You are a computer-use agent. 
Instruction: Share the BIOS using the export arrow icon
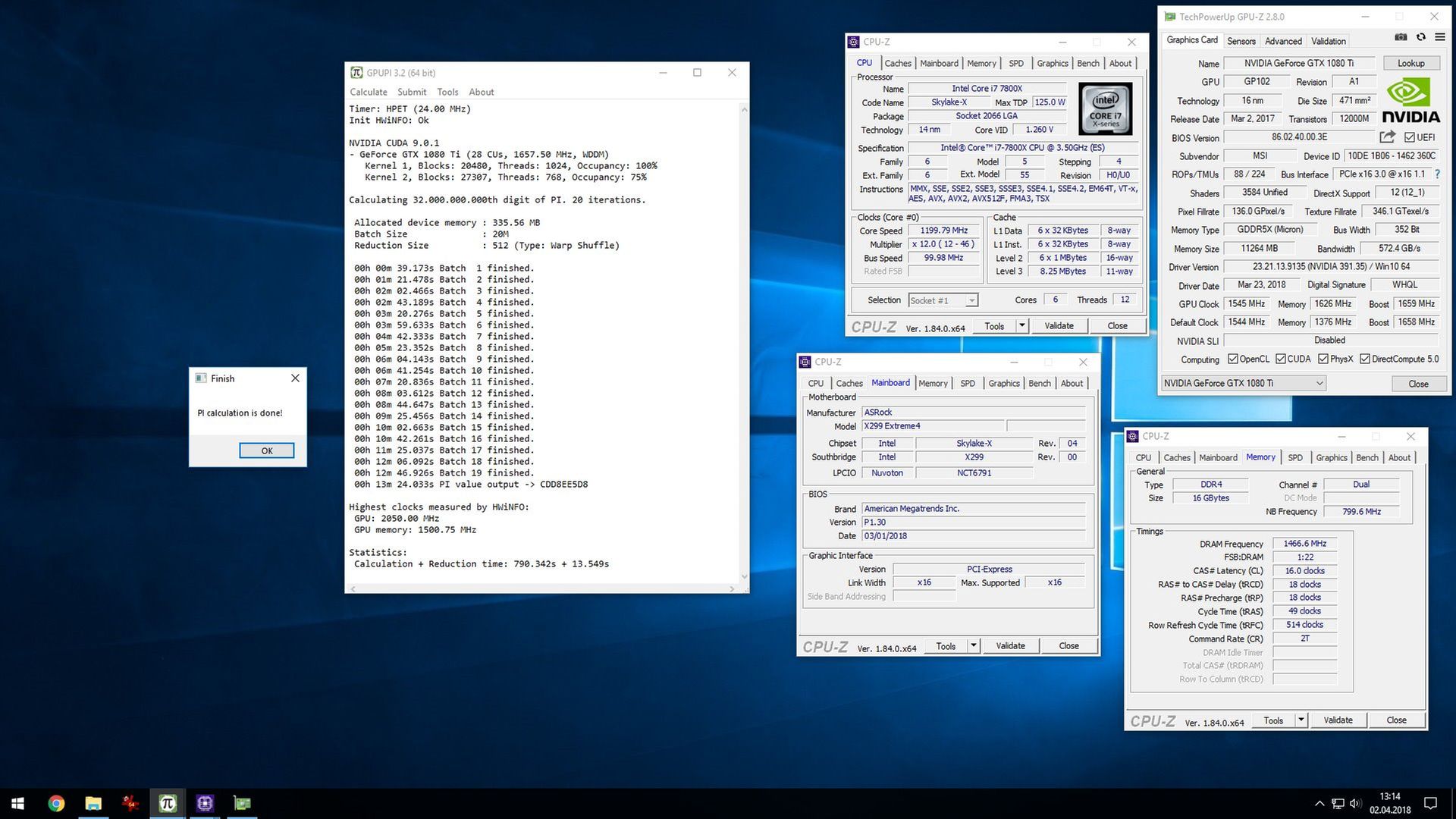pos(1387,136)
